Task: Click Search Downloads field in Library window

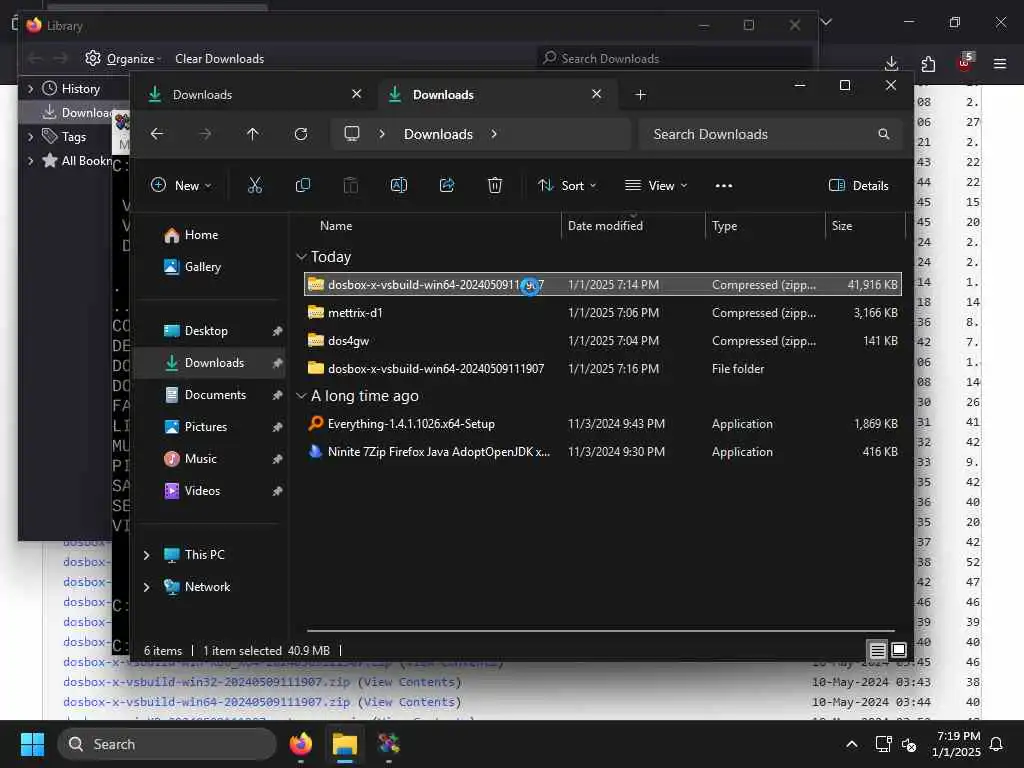Action: (675, 59)
